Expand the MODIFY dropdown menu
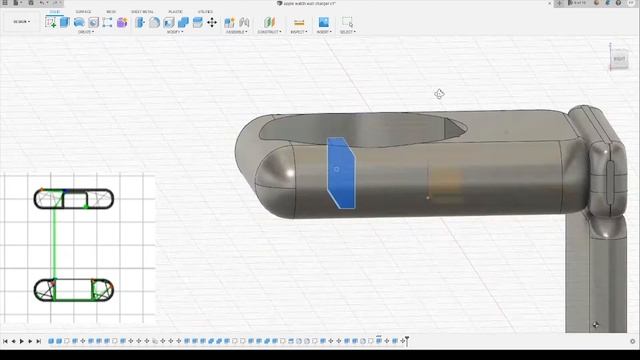Viewport: 640px width, 360px height. tap(175, 32)
